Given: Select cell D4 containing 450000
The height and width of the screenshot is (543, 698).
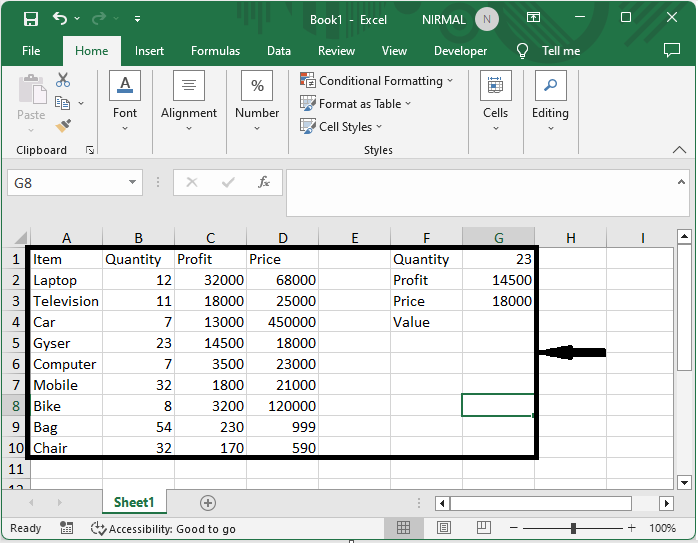Looking at the screenshot, I should (x=282, y=322).
